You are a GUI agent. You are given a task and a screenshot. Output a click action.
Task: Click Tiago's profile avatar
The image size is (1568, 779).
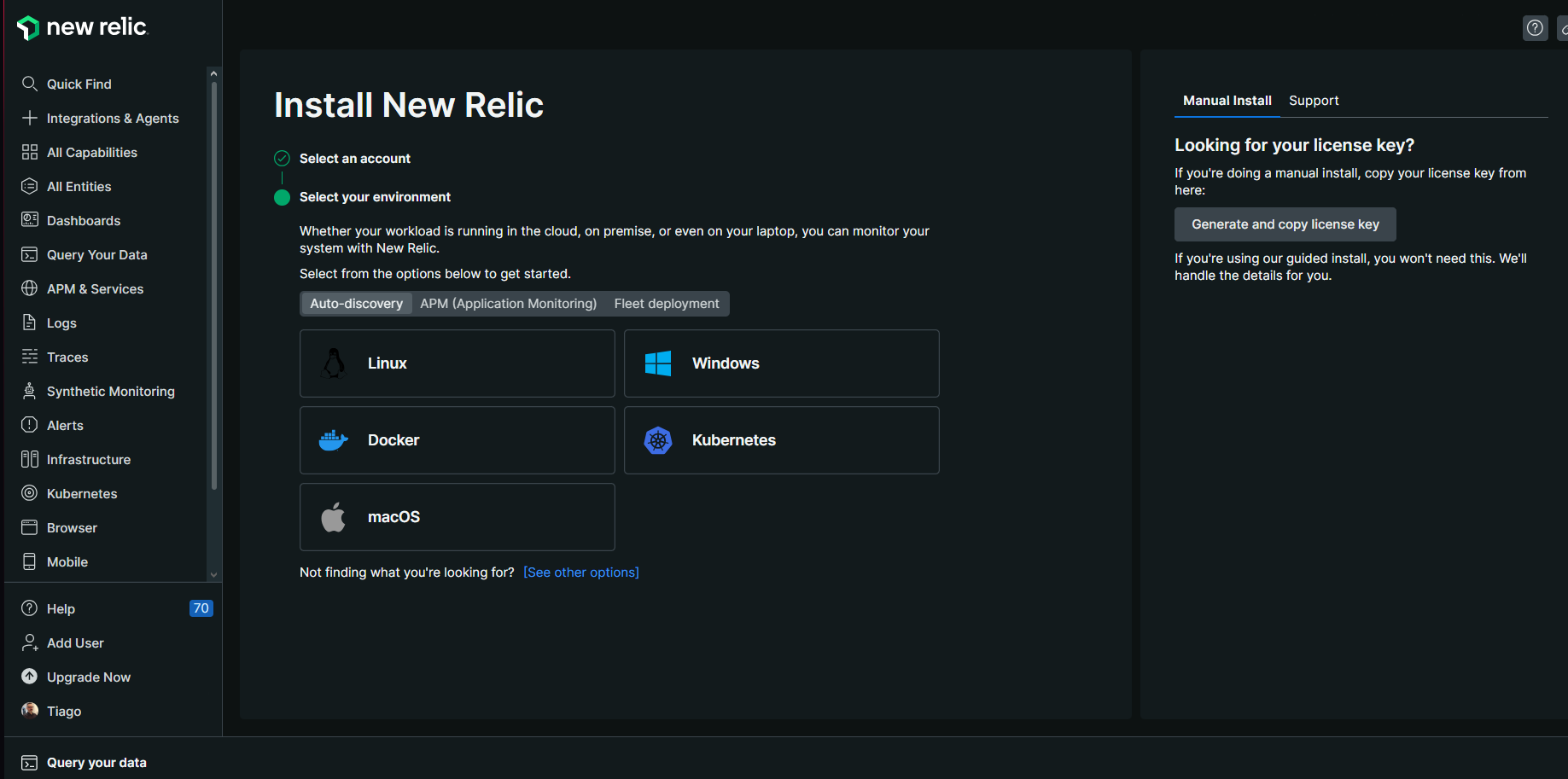click(30, 711)
